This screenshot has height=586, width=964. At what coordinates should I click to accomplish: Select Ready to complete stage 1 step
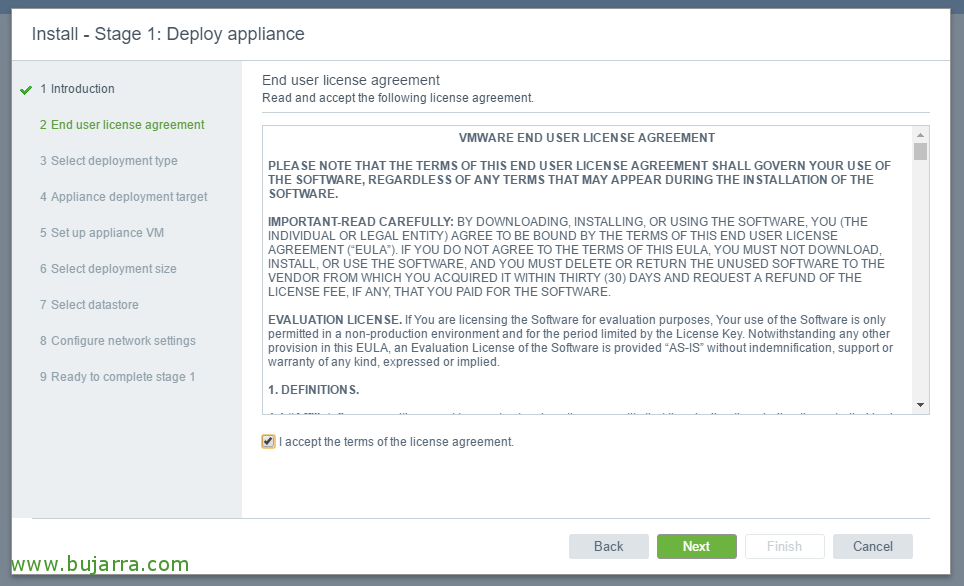[117, 376]
